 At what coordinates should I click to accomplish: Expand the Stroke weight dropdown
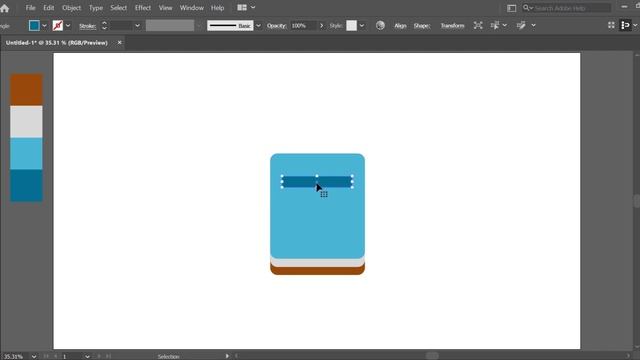coord(138,26)
